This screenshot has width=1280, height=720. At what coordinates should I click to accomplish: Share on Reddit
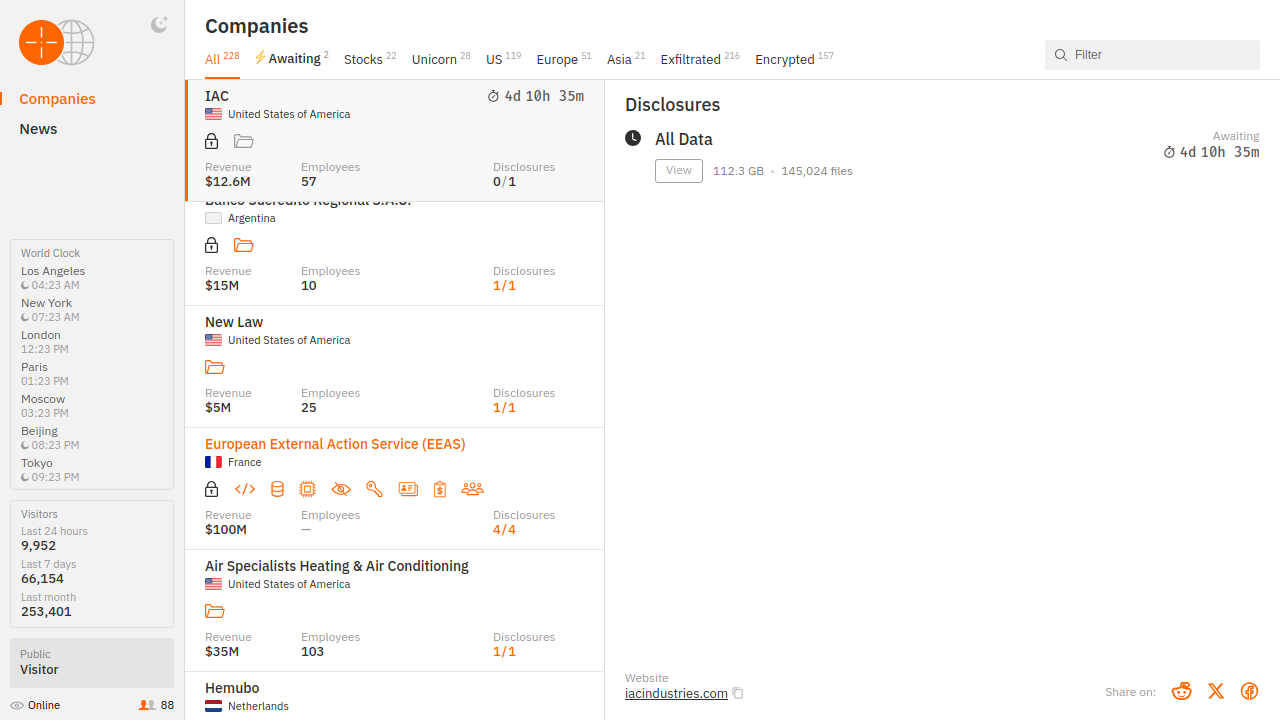[x=1182, y=691]
